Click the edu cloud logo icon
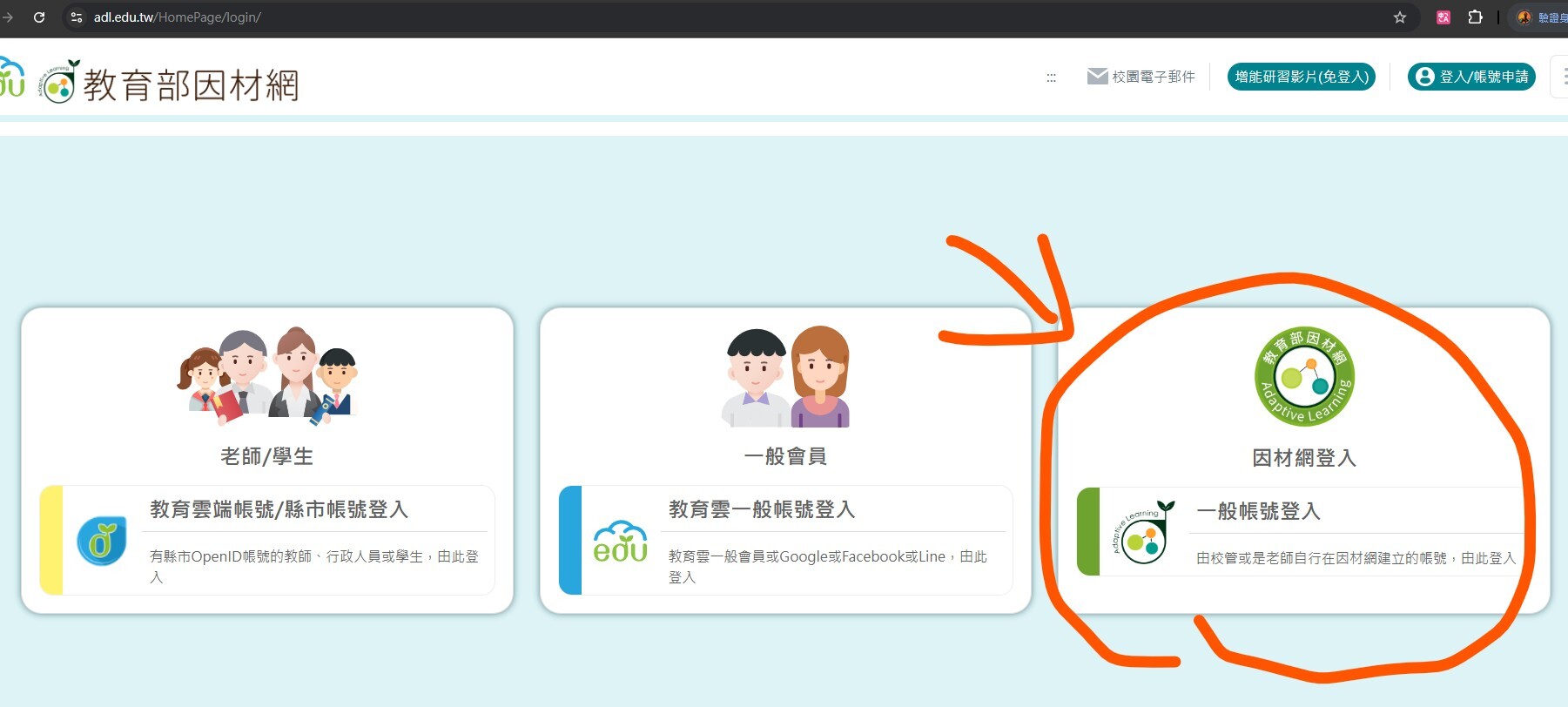Image resolution: width=1568 pixels, height=707 pixels. pos(621,542)
